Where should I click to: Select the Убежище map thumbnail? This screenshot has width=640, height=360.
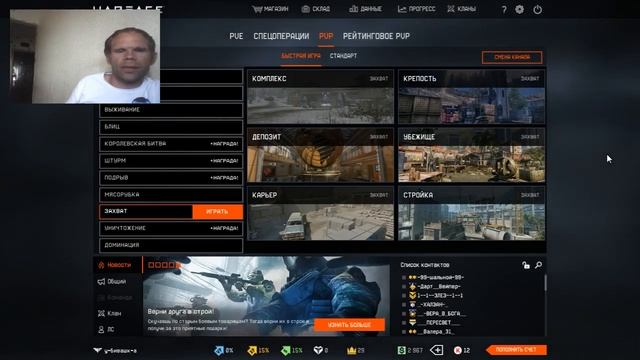471,155
